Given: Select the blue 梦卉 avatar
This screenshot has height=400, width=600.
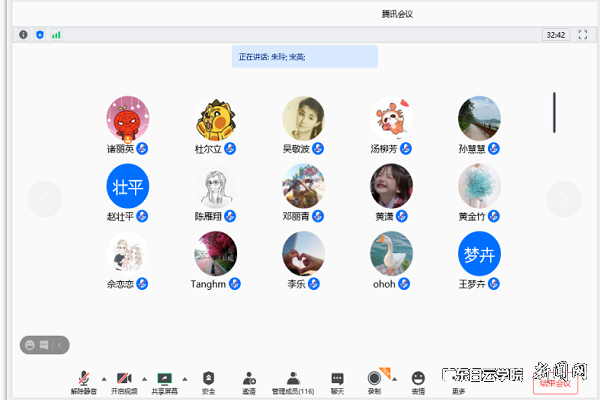Looking at the screenshot, I should 479,253.
